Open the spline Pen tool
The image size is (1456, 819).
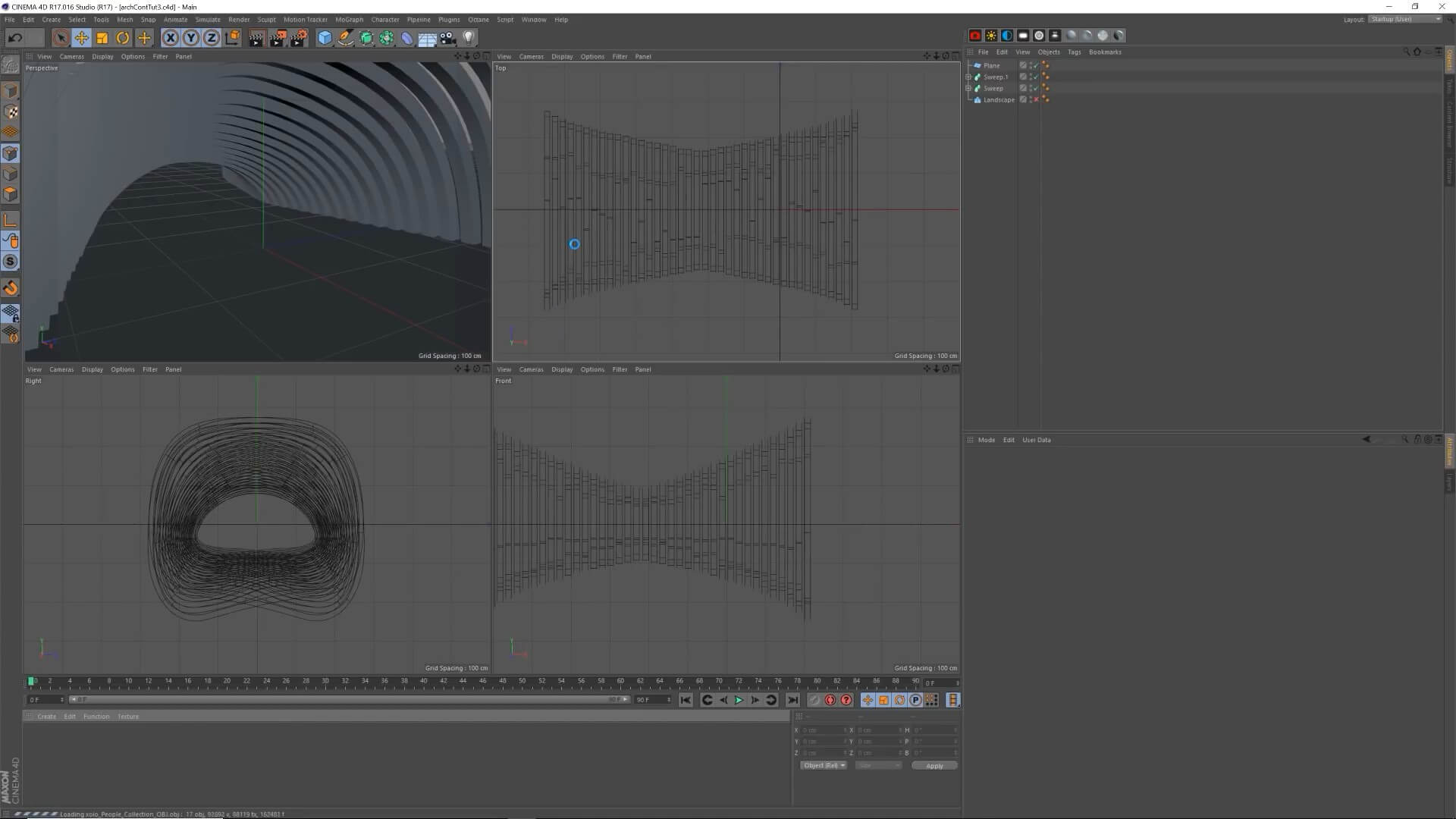pyautogui.click(x=345, y=38)
